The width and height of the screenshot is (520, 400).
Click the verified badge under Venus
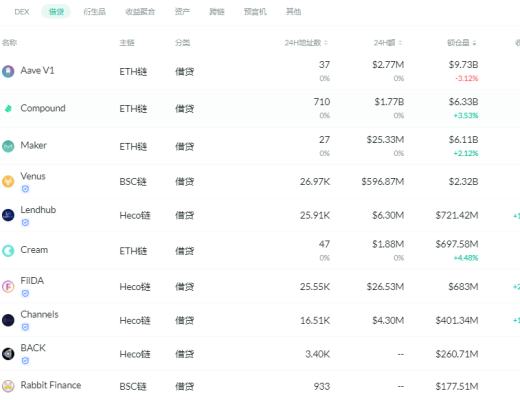(x=25, y=189)
